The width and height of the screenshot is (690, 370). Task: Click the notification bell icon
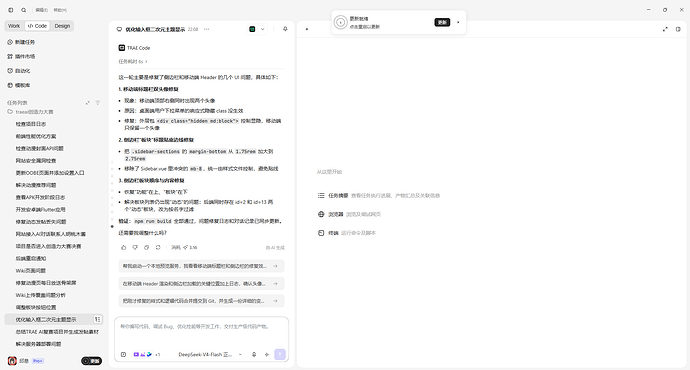pos(285,29)
